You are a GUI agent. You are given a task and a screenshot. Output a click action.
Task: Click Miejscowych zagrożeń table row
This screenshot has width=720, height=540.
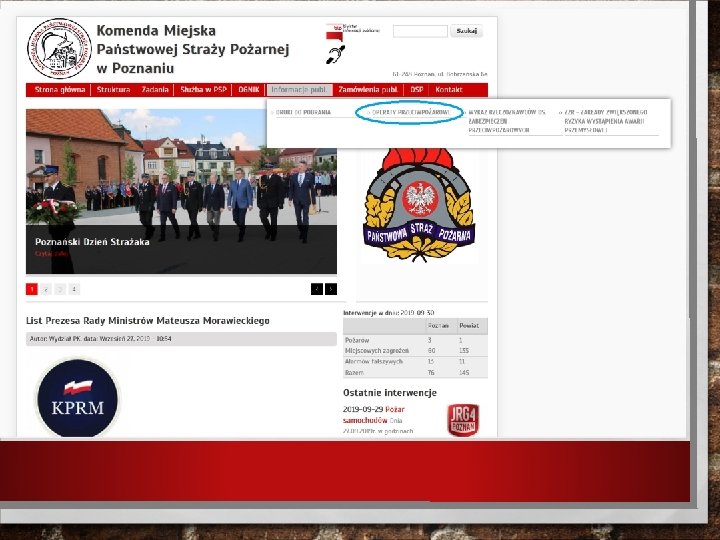click(x=416, y=351)
